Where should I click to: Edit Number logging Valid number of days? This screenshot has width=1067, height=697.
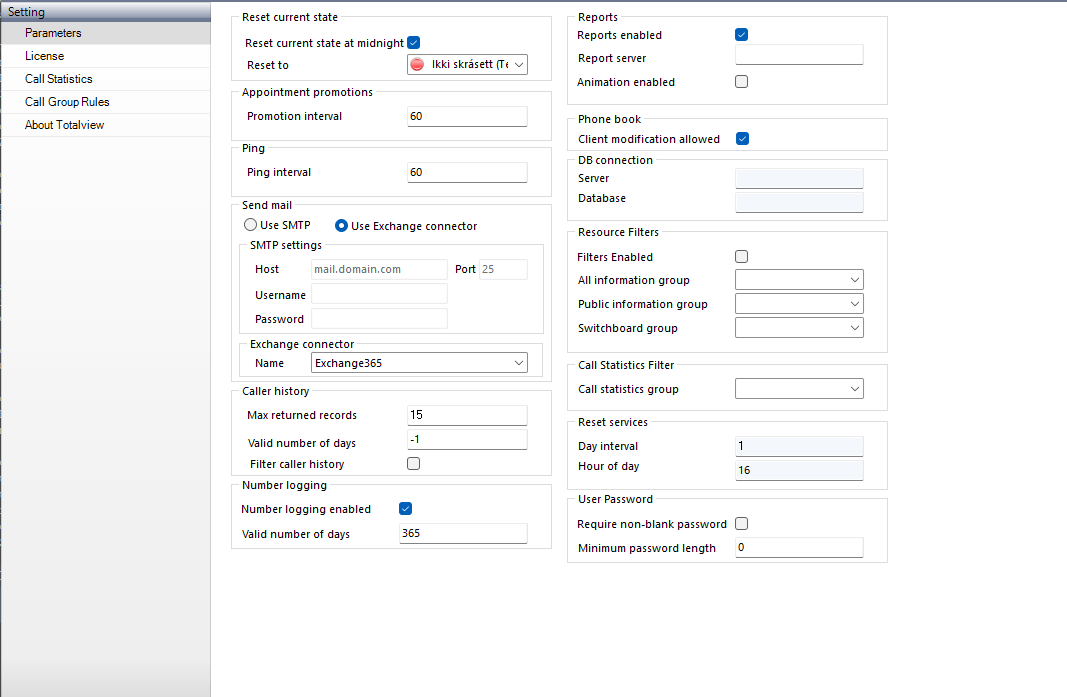[463, 533]
